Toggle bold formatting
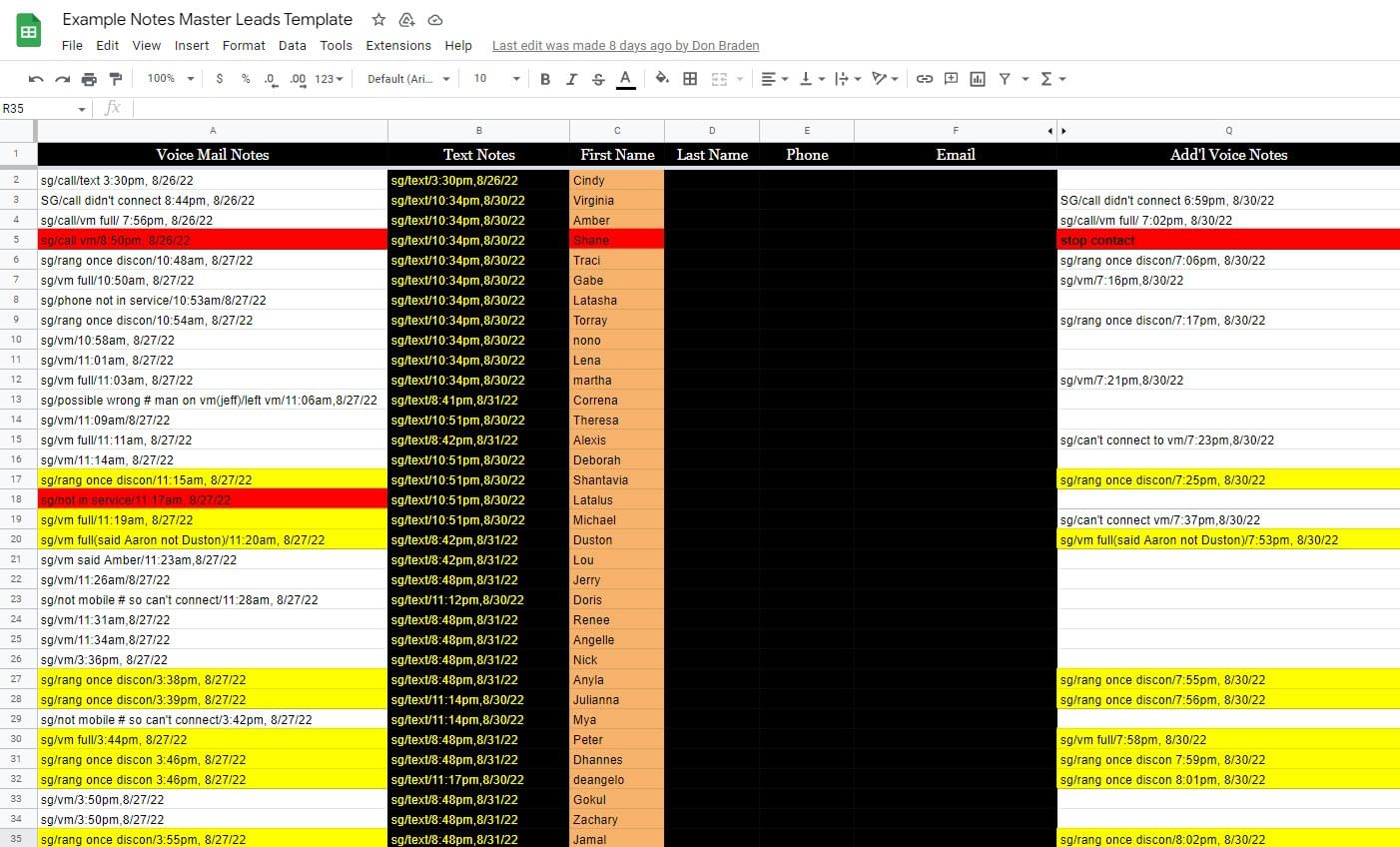 pyautogui.click(x=545, y=79)
